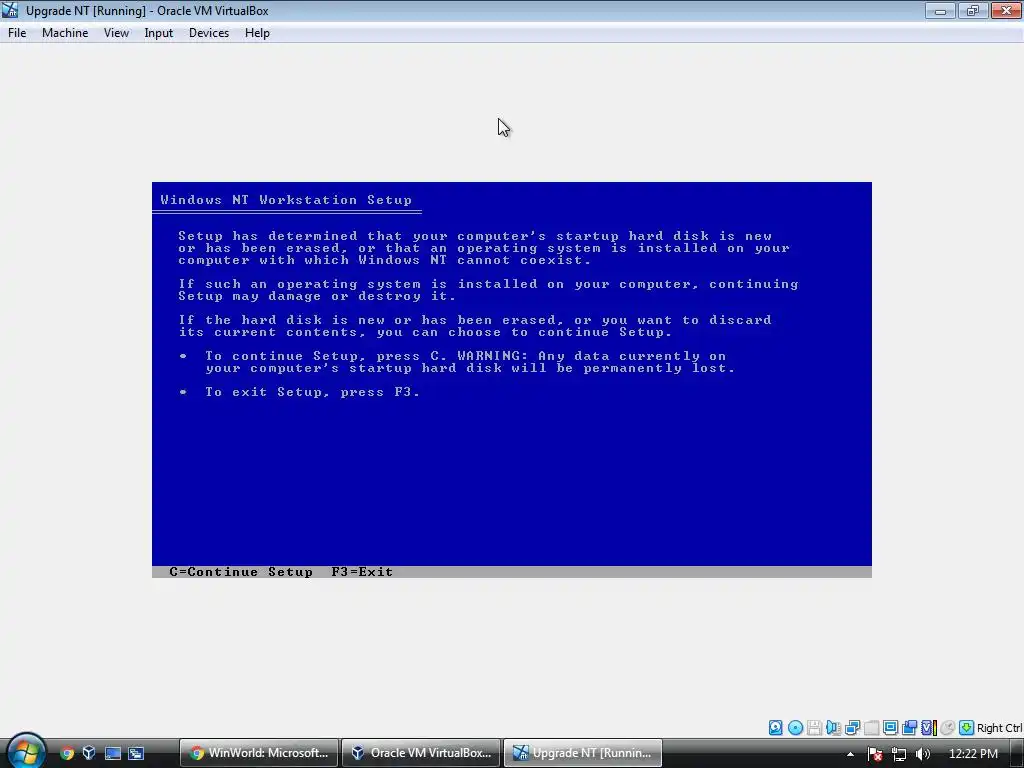Click the 'To exit Setup, press F3.' line
This screenshot has width=1024, height=768.
click(312, 392)
